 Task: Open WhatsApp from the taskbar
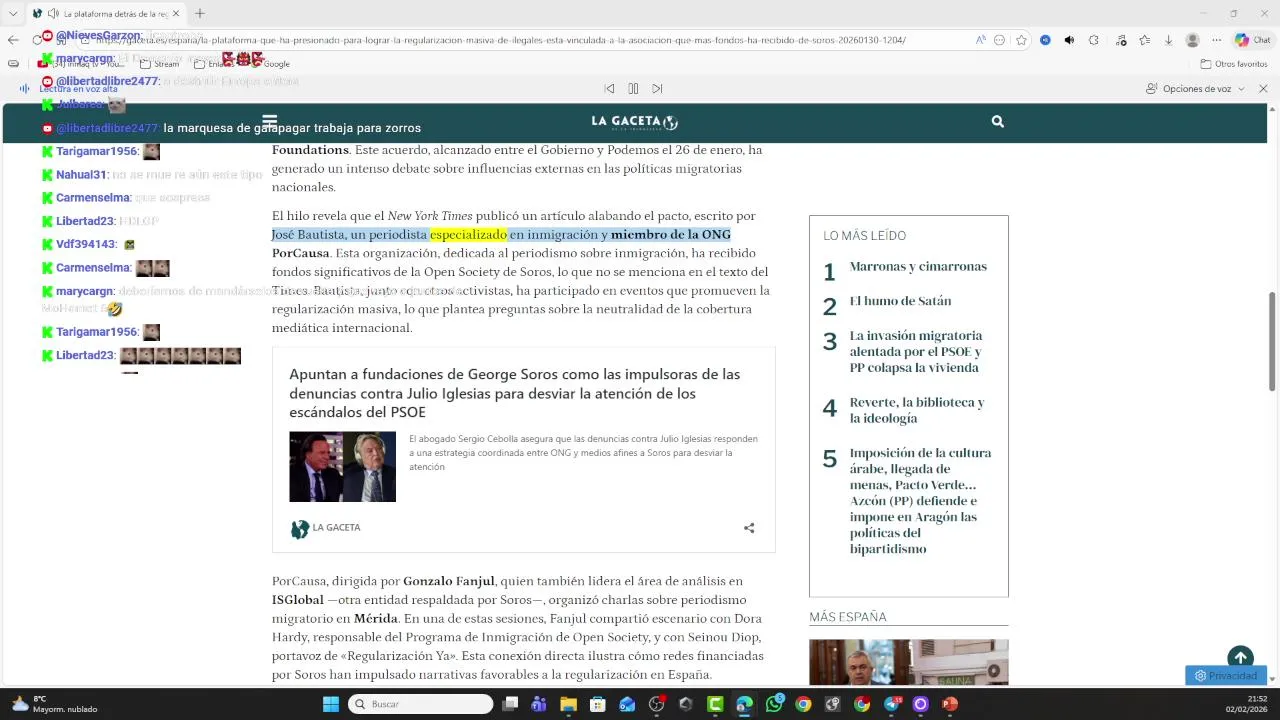tap(774, 704)
